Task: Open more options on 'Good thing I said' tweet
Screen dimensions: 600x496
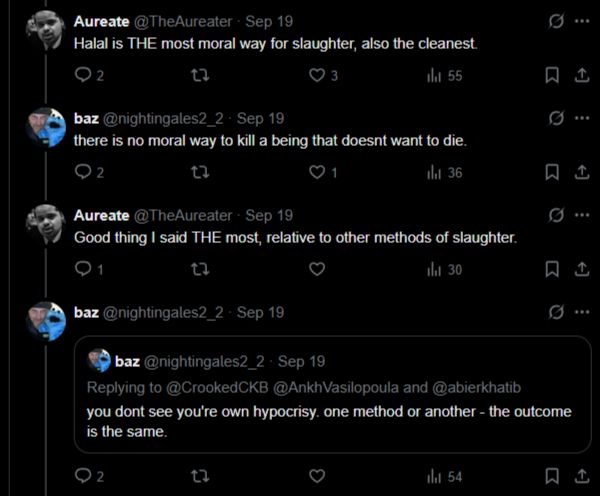Action: 582,215
